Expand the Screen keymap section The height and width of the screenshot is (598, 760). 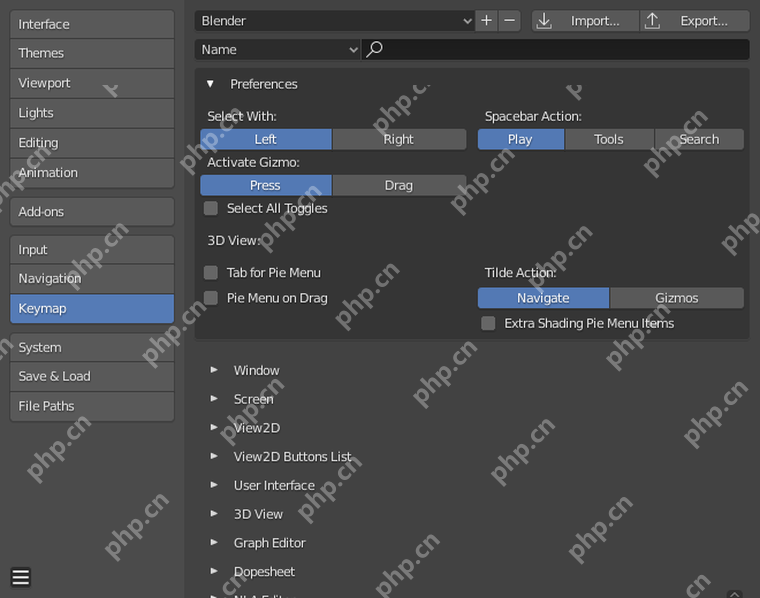[x=214, y=398]
